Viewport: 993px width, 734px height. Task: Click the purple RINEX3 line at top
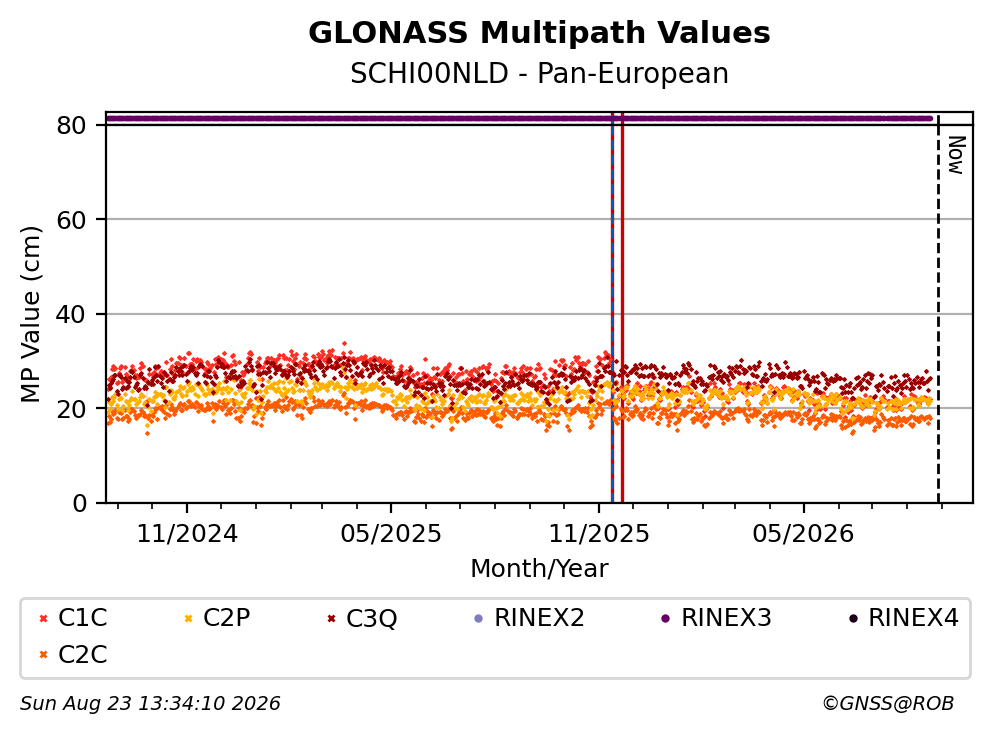(x=519, y=118)
